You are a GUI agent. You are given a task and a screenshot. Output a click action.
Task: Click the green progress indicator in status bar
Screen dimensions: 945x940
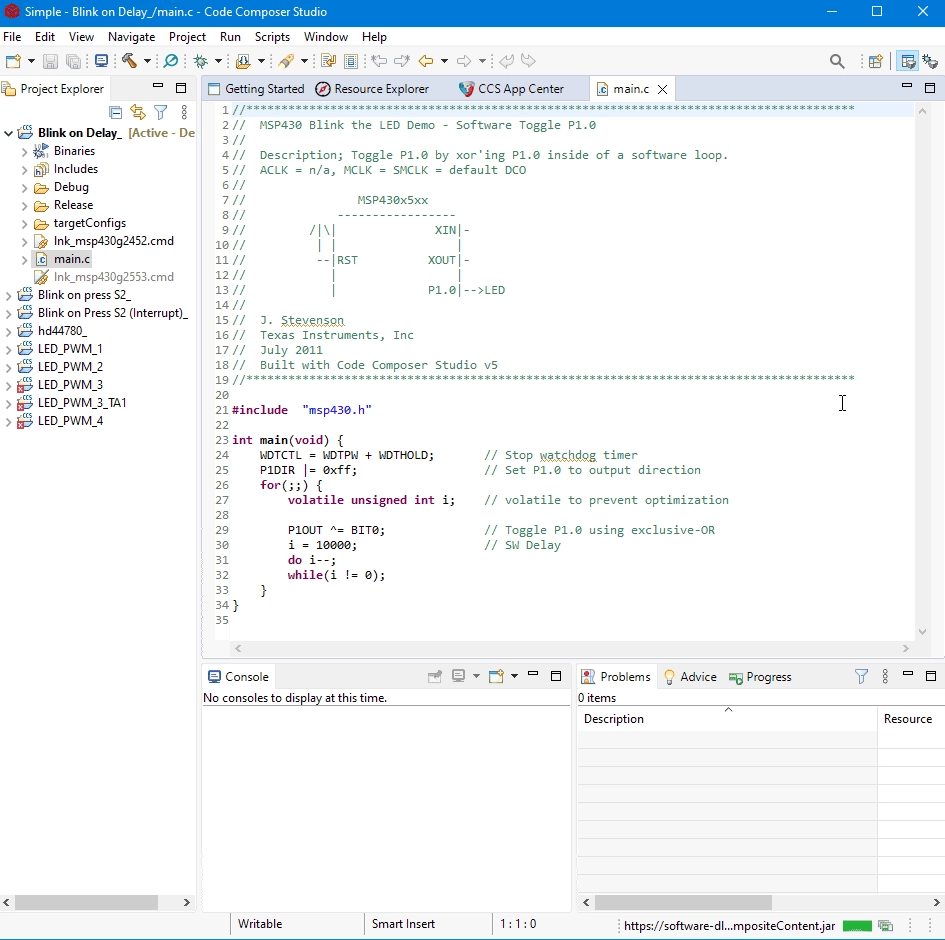pyautogui.click(x=857, y=926)
